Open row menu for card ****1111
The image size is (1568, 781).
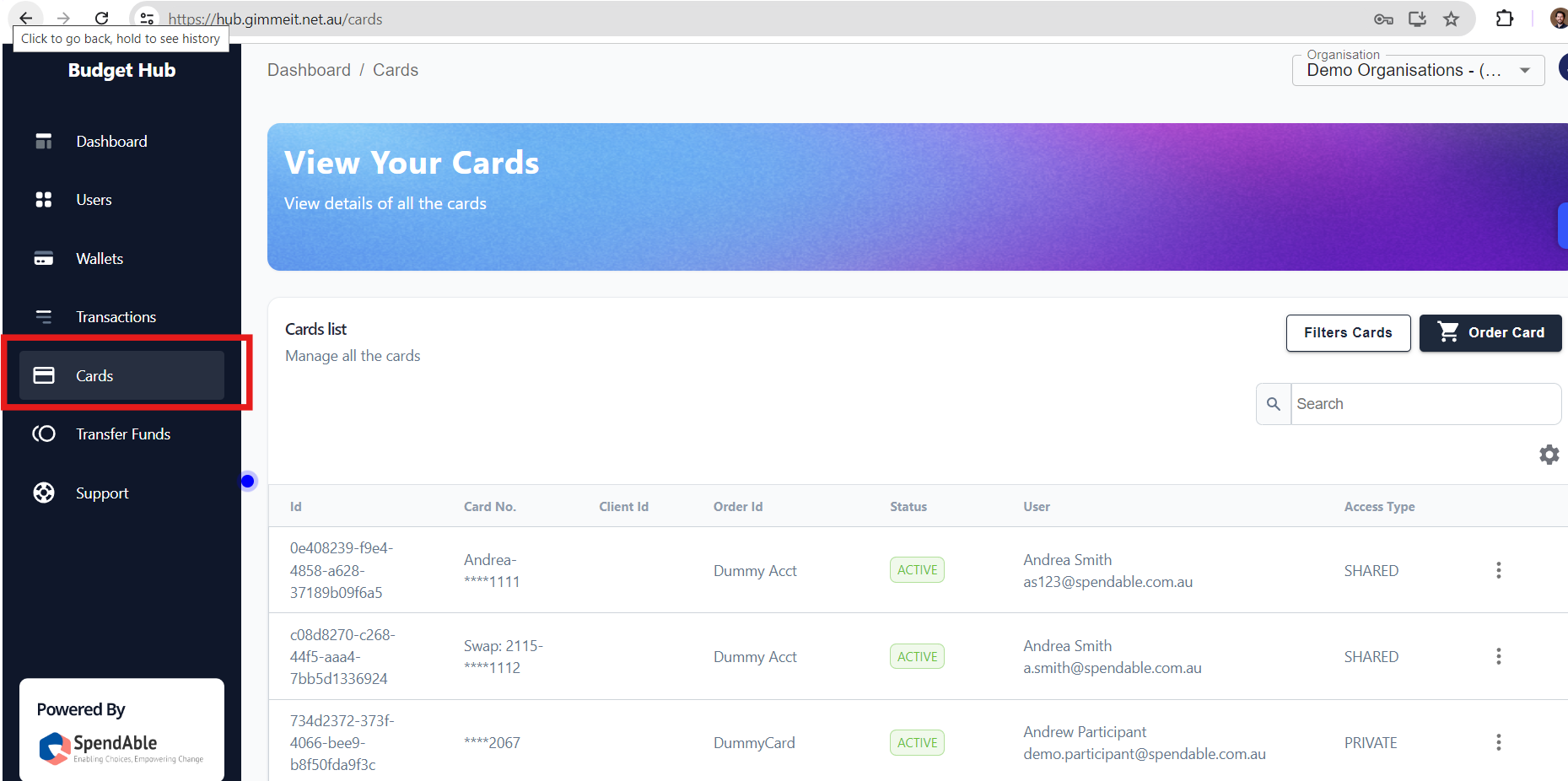(1499, 570)
